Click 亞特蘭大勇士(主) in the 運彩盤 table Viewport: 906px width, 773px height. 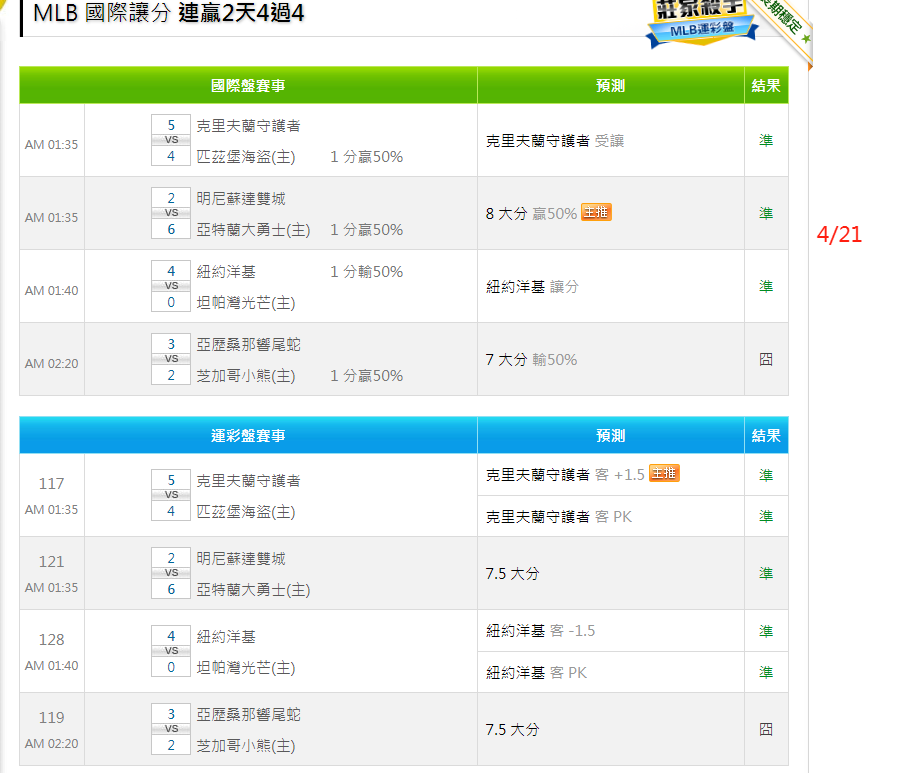pyautogui.click(x=253, y=590)
